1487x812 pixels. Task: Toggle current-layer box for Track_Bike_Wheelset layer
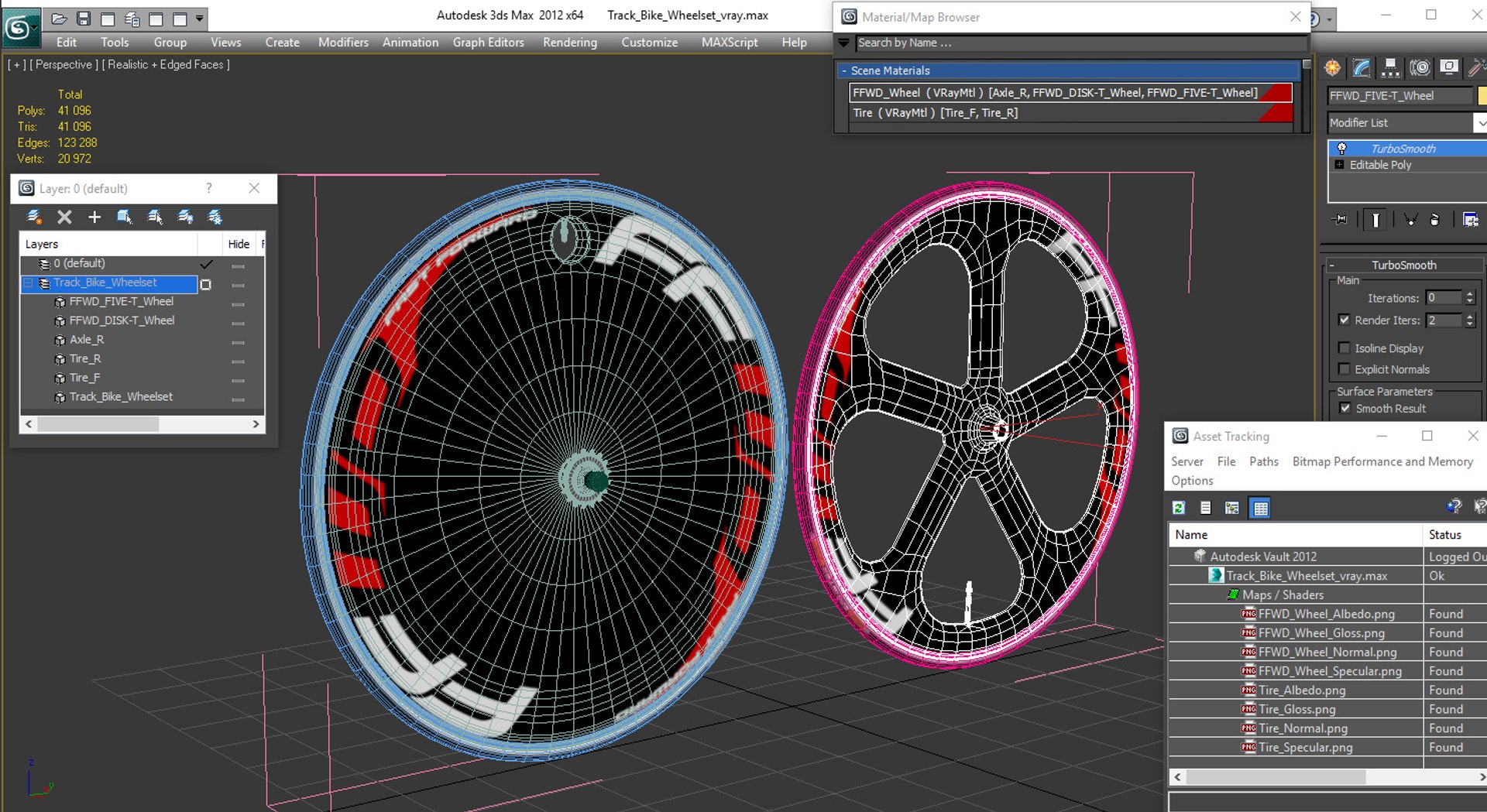[206, 285]
